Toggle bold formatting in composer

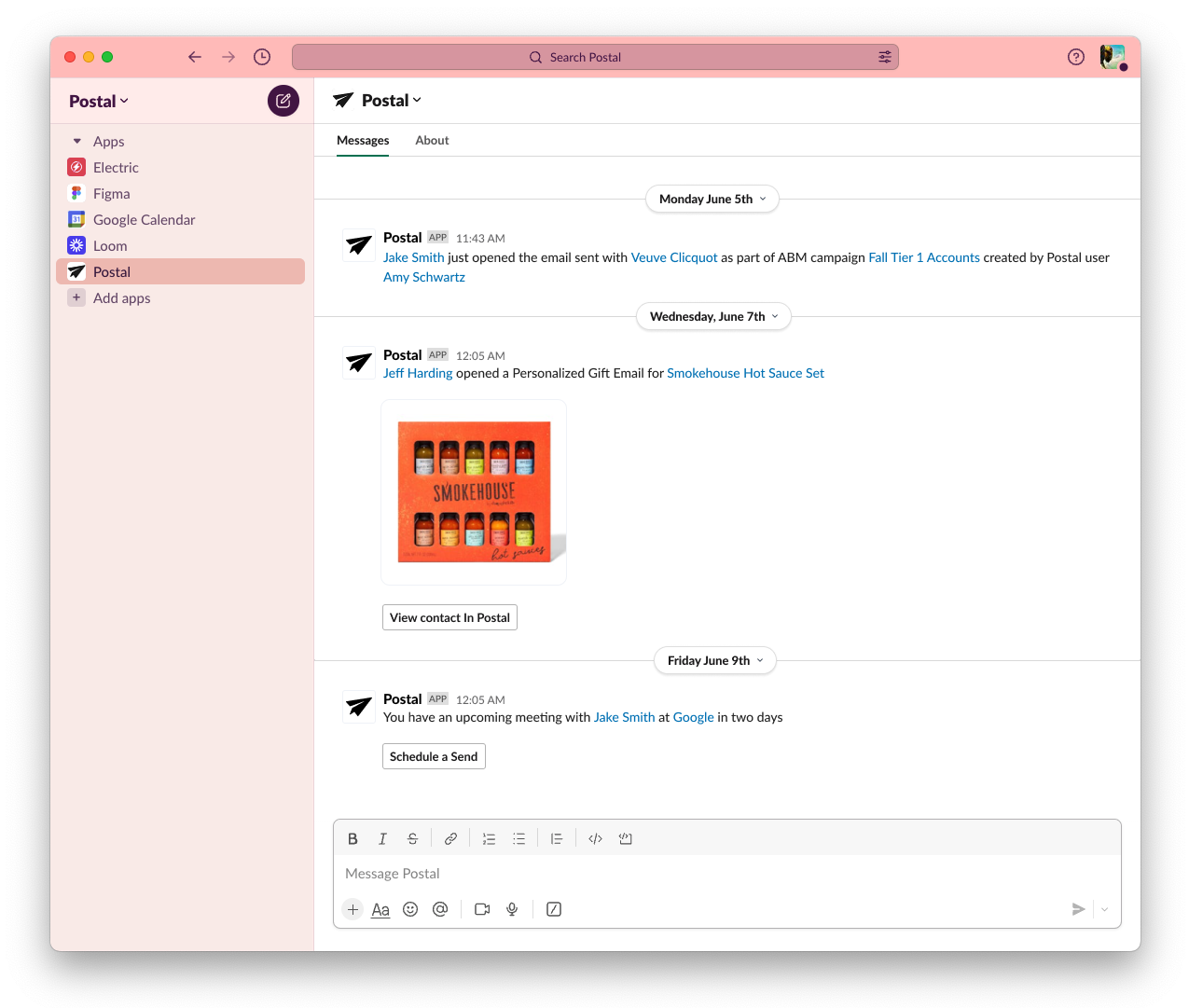click(x=353, y=839)
